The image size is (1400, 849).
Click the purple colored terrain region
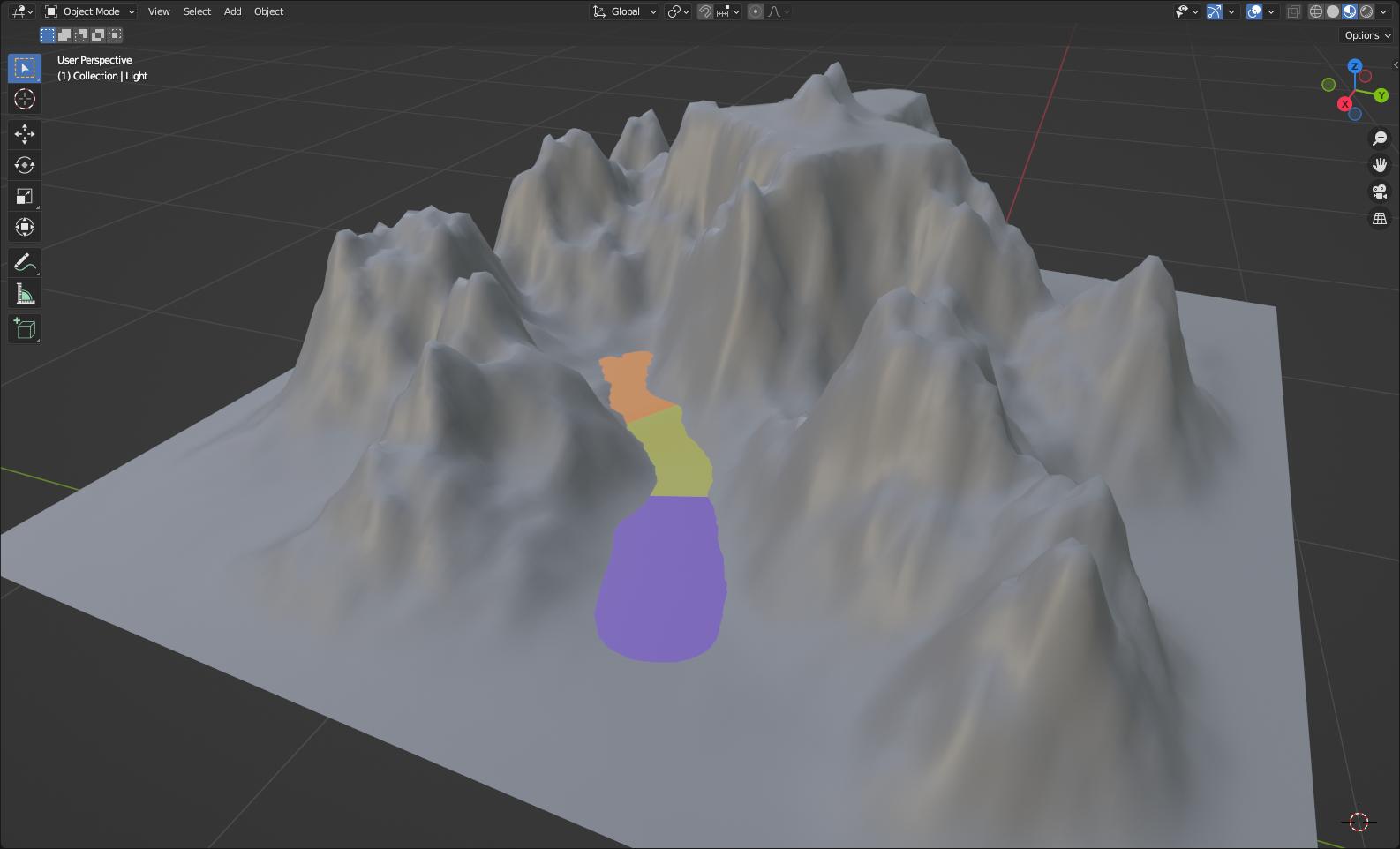coord(660,578)
